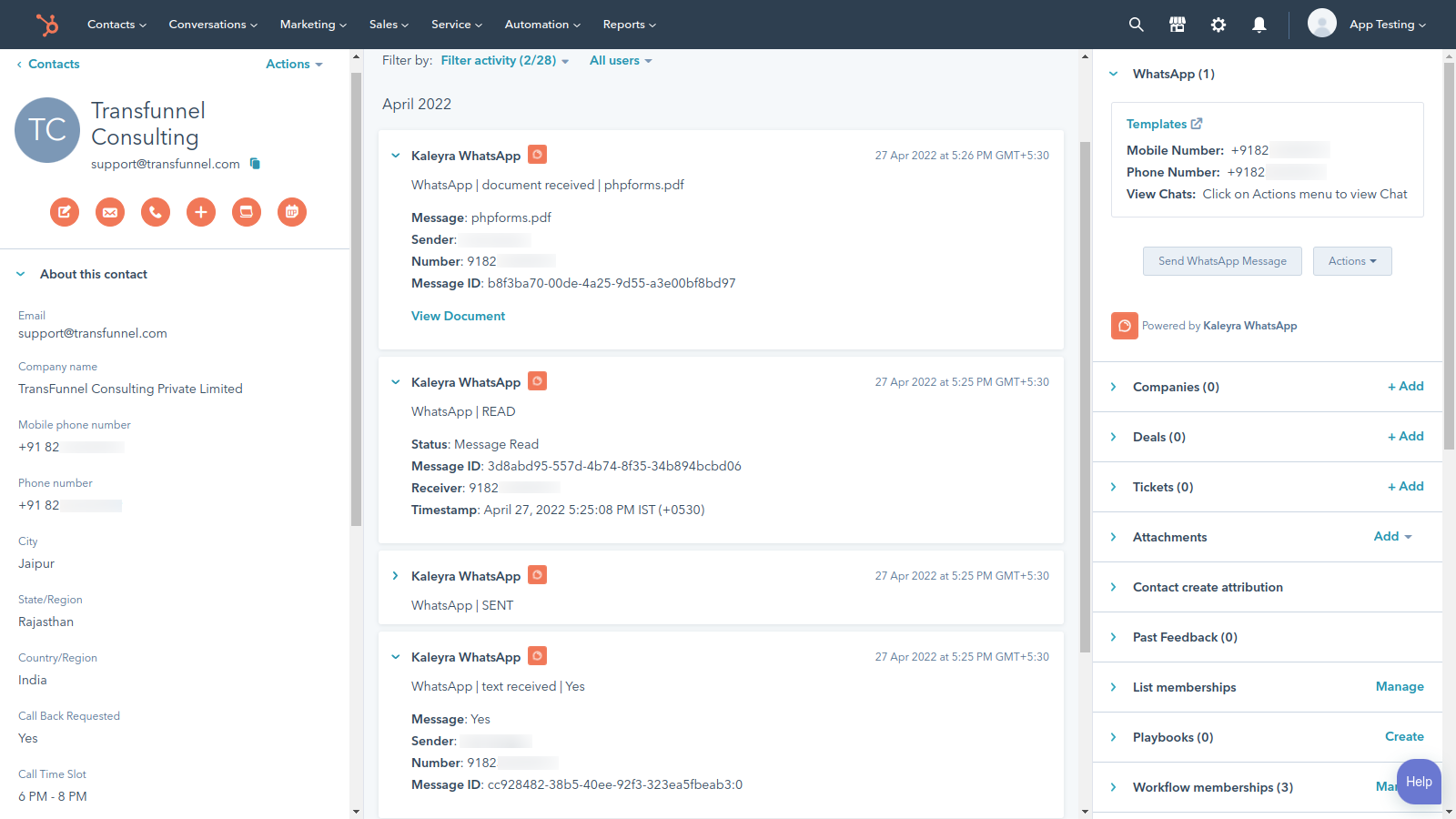This screenshot has width=1456, height=819.
Task: Open the settings gear icon
Action: [1218, 25]
